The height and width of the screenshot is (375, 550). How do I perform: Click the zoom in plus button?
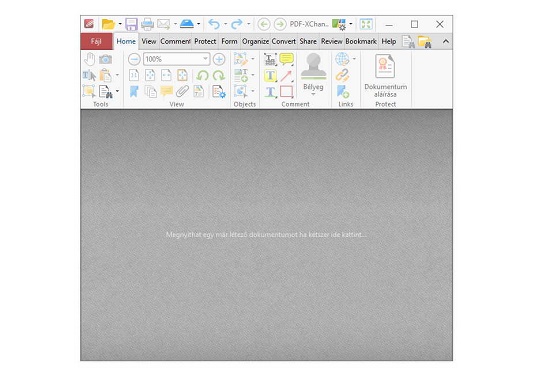pos(219,59)
